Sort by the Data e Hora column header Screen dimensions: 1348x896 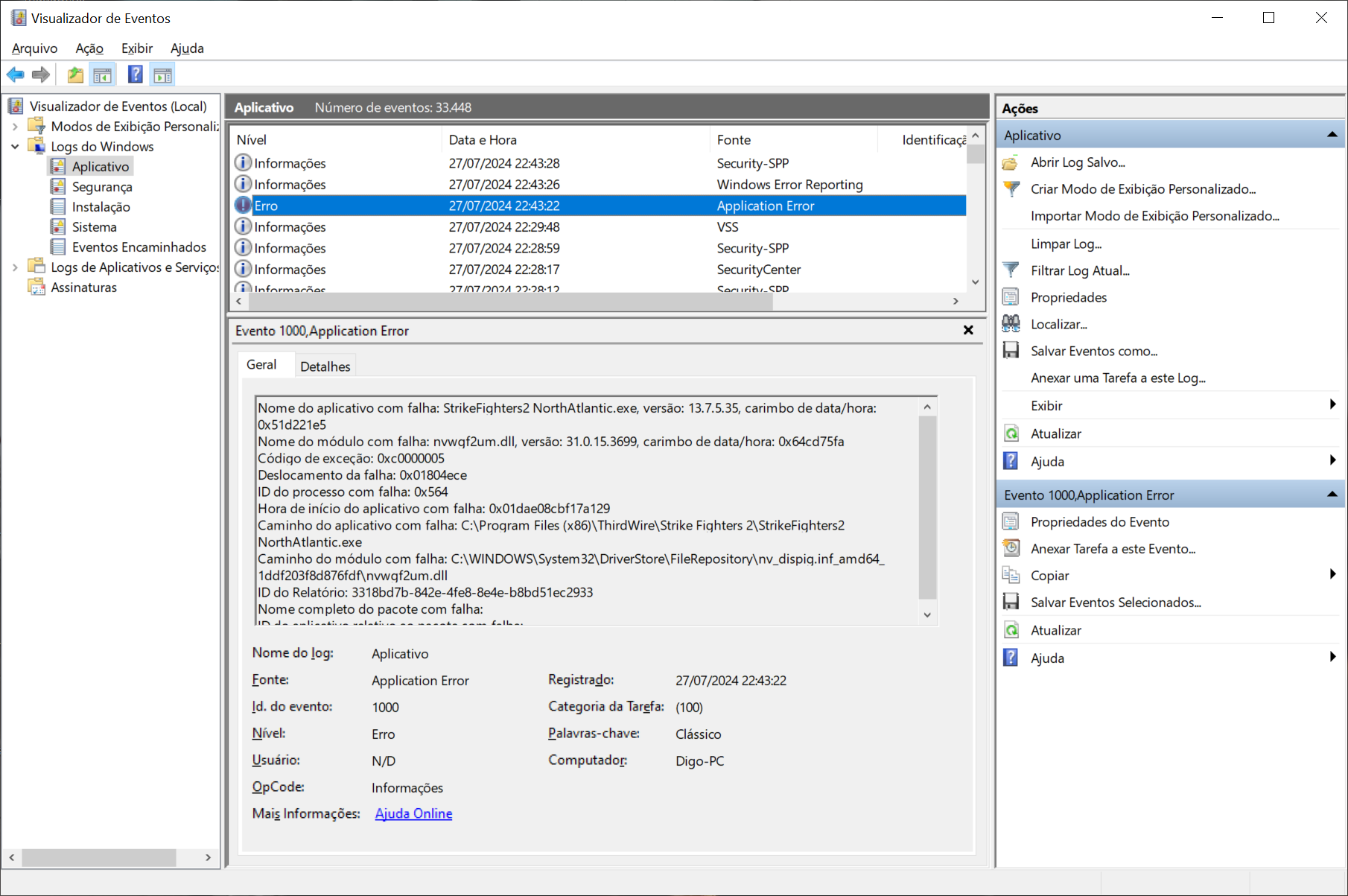[576, 140]
